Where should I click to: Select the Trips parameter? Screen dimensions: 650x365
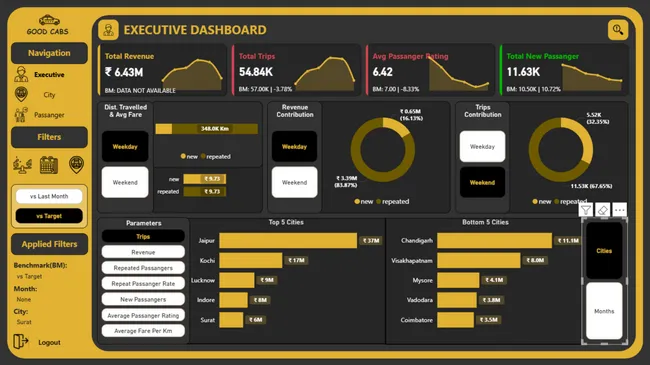coord(143,236)
